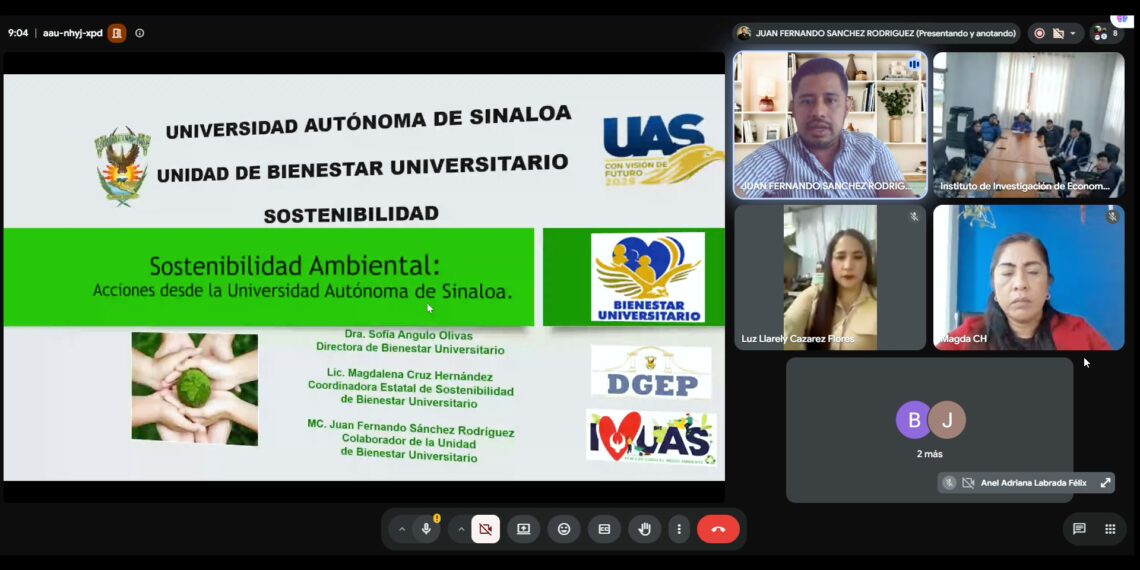Open audio settings chevron beside microphone

[401, 529]
